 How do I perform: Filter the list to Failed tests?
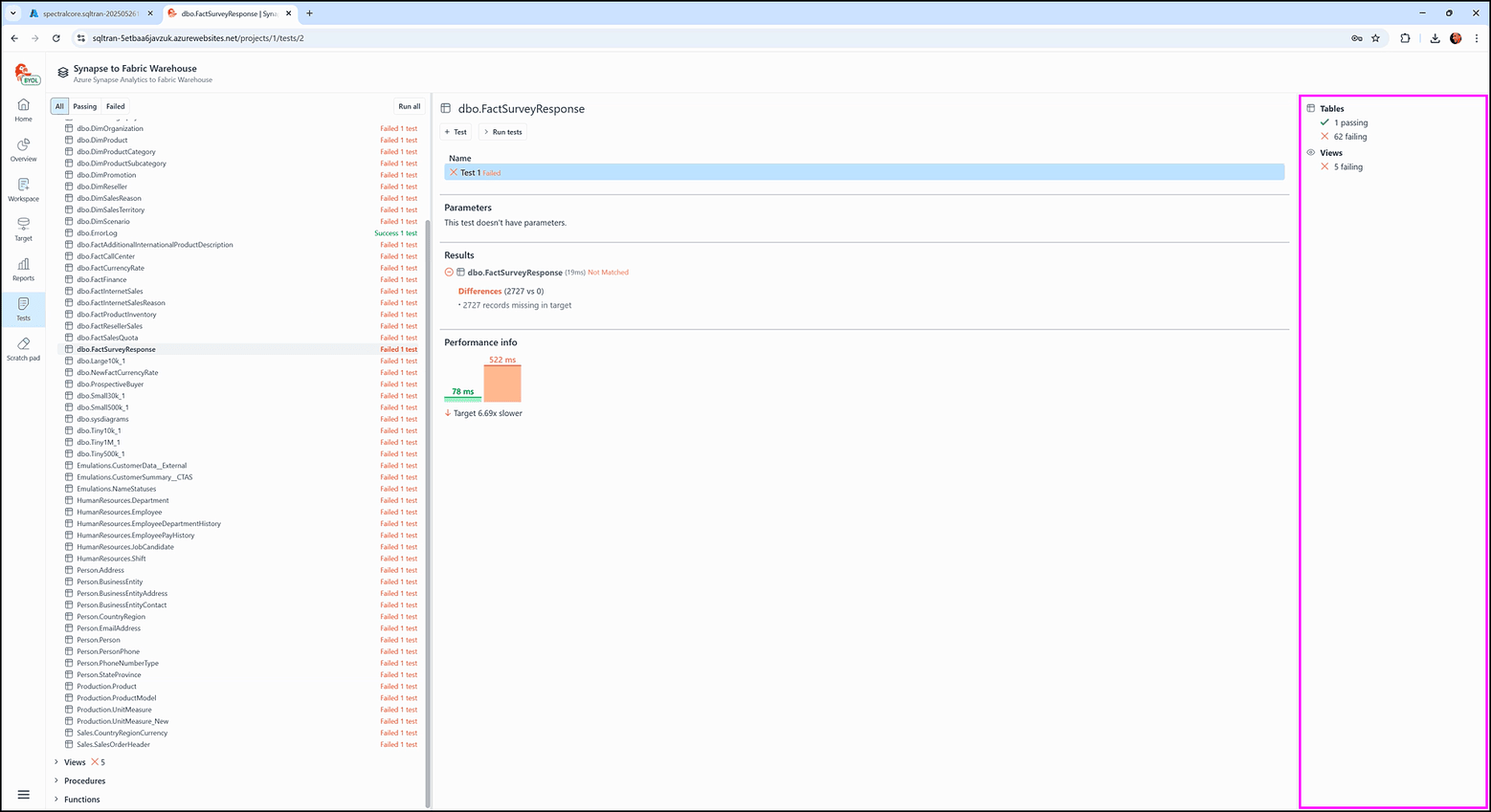coord(116,106)
